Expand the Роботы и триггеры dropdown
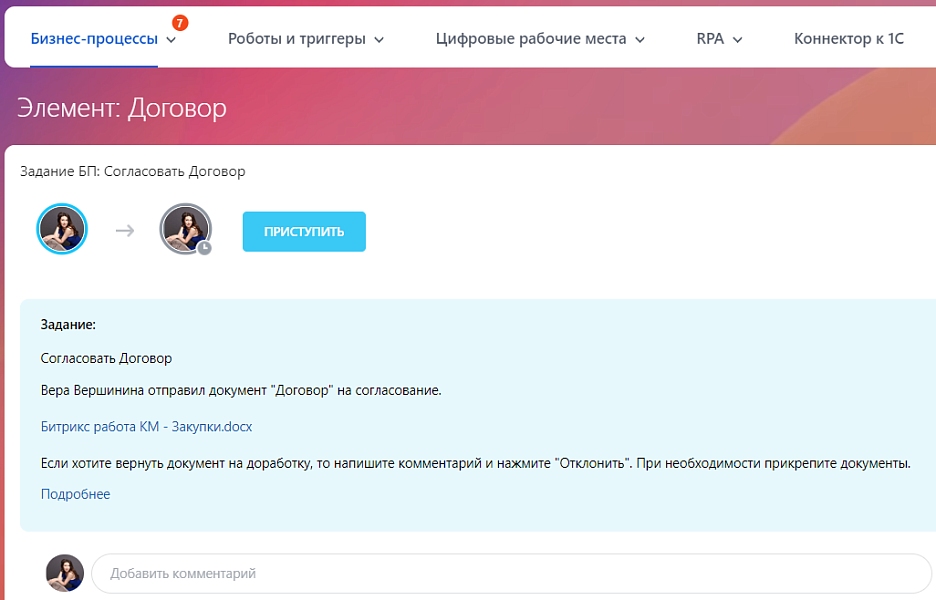 pyautogui.click(x=377, y=39)
